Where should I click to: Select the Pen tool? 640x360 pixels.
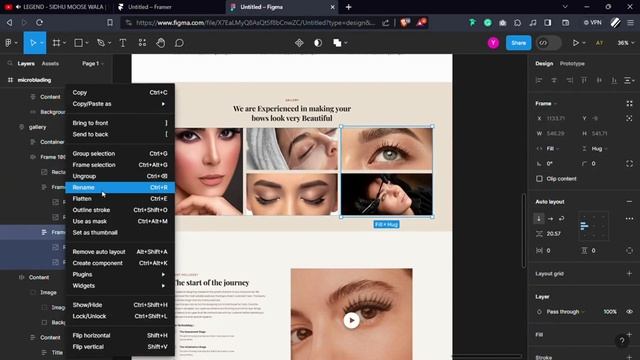coord(101,43)
